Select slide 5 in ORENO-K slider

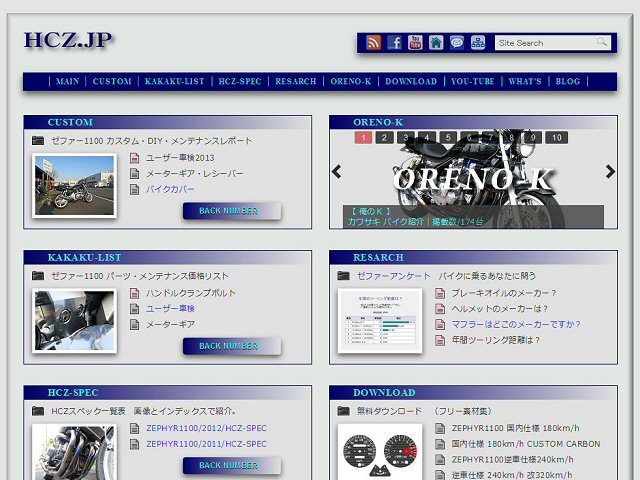(448, 138)
